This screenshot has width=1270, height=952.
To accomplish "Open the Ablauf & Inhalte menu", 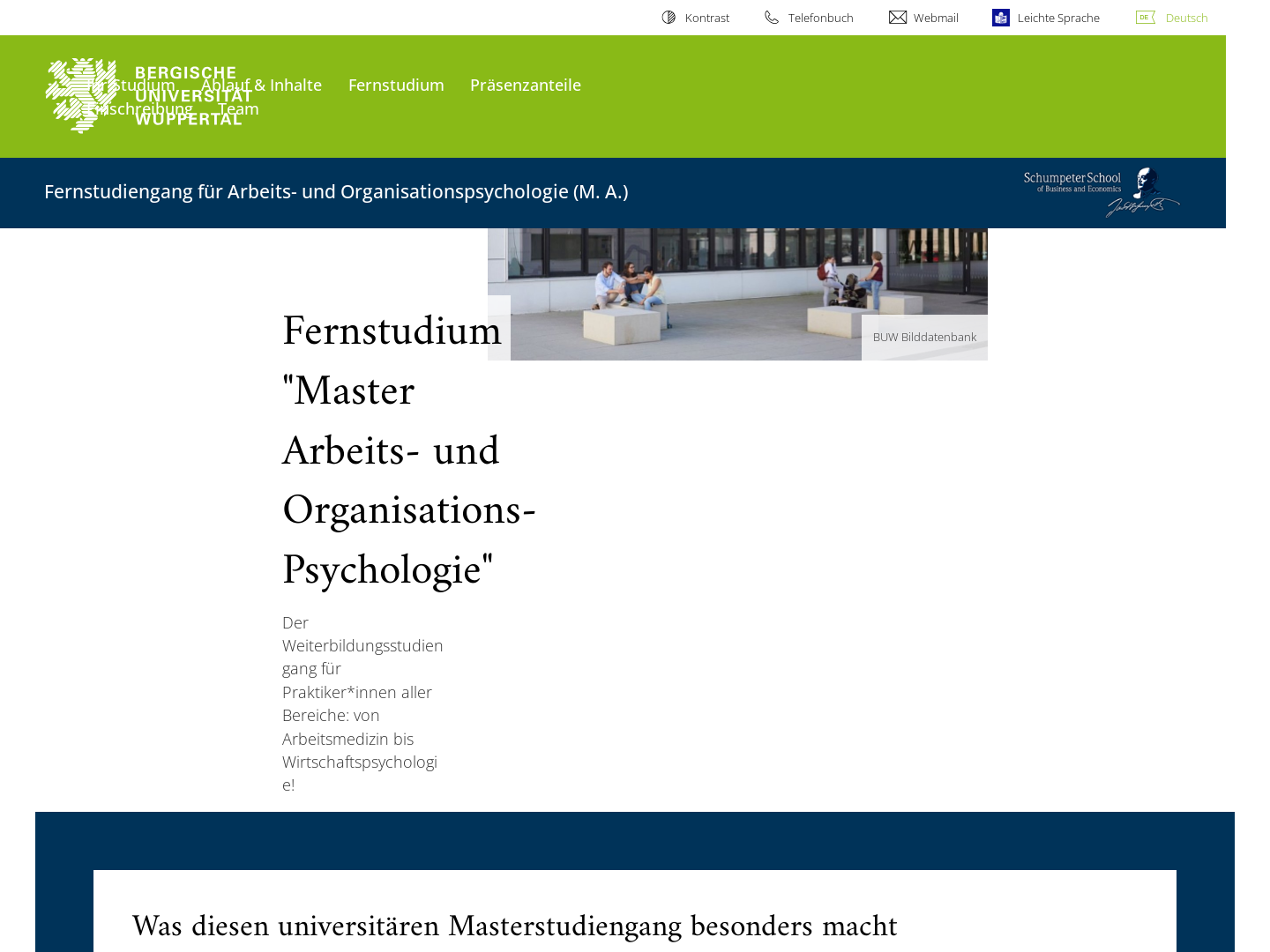I will tap(261, 86).
